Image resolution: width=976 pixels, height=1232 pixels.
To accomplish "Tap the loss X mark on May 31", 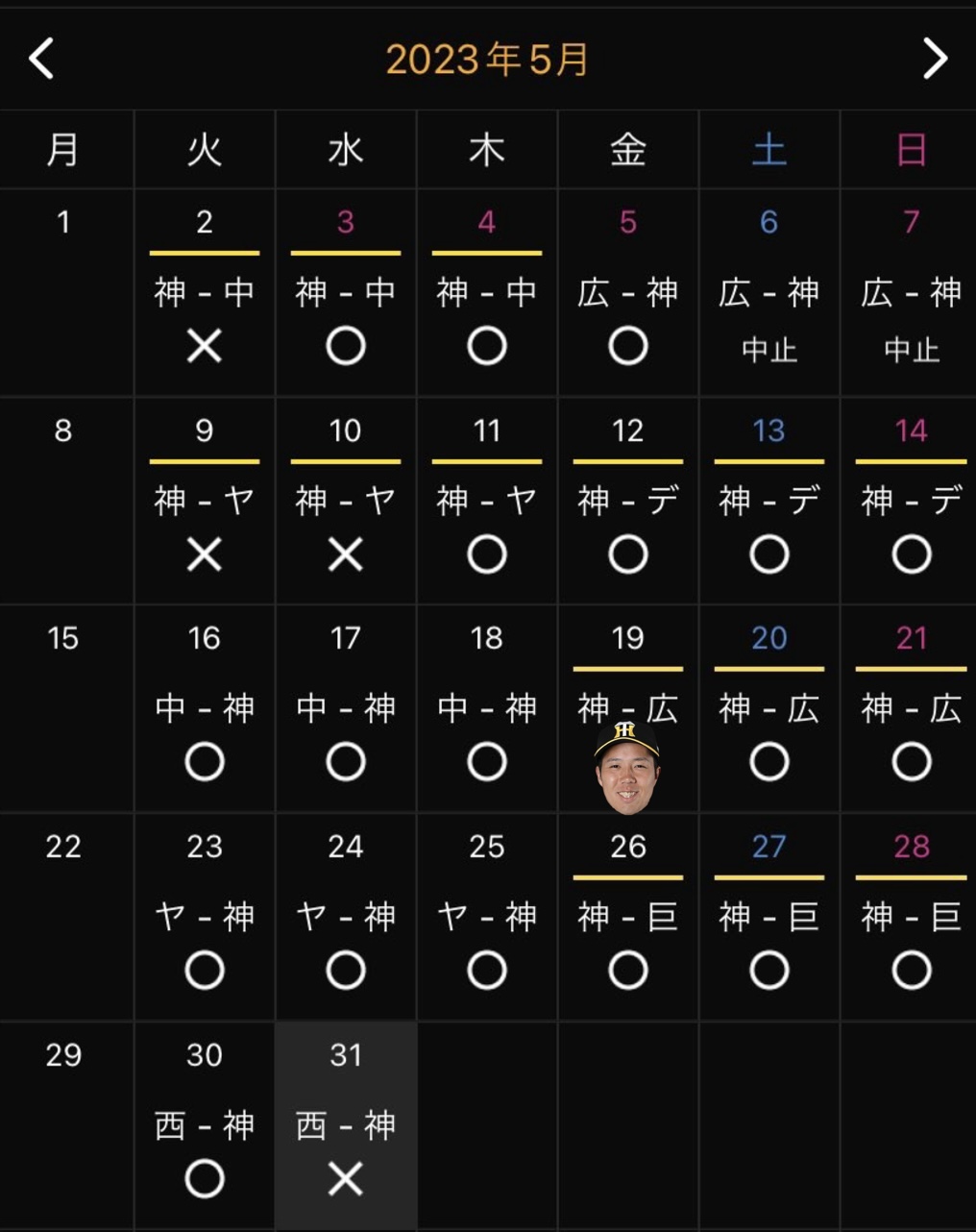I will coord(346,1179).
